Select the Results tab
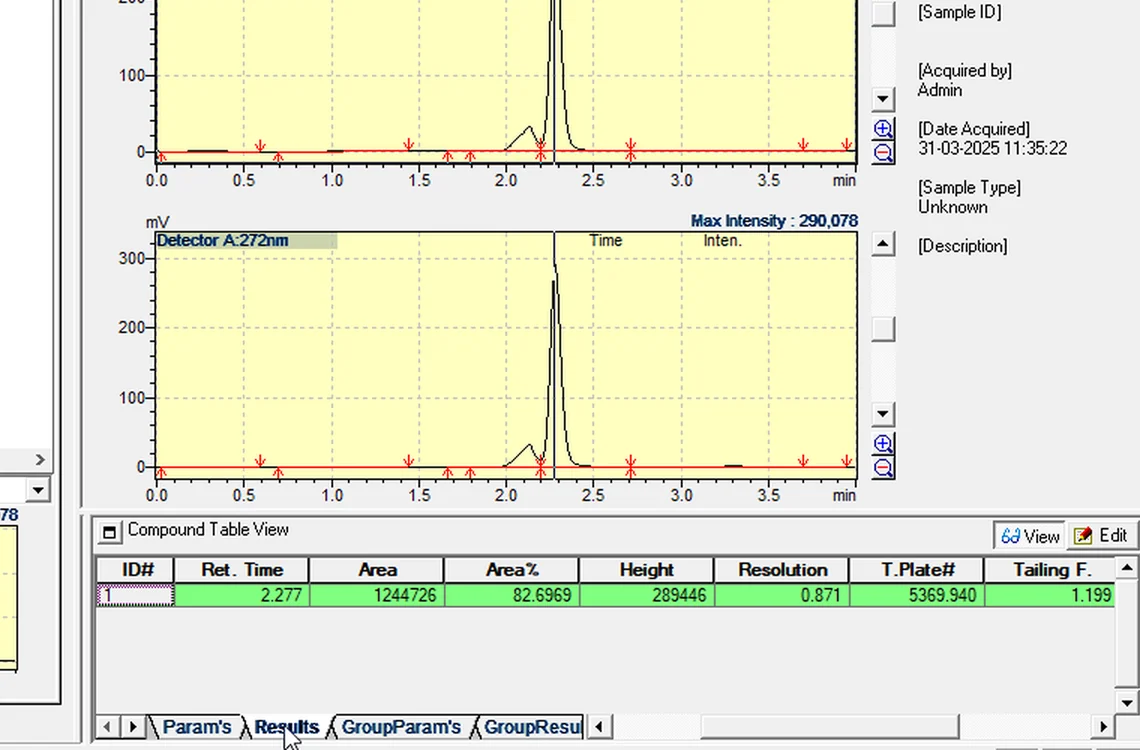This screenshot has height=750, width=1140. [286, 727]
